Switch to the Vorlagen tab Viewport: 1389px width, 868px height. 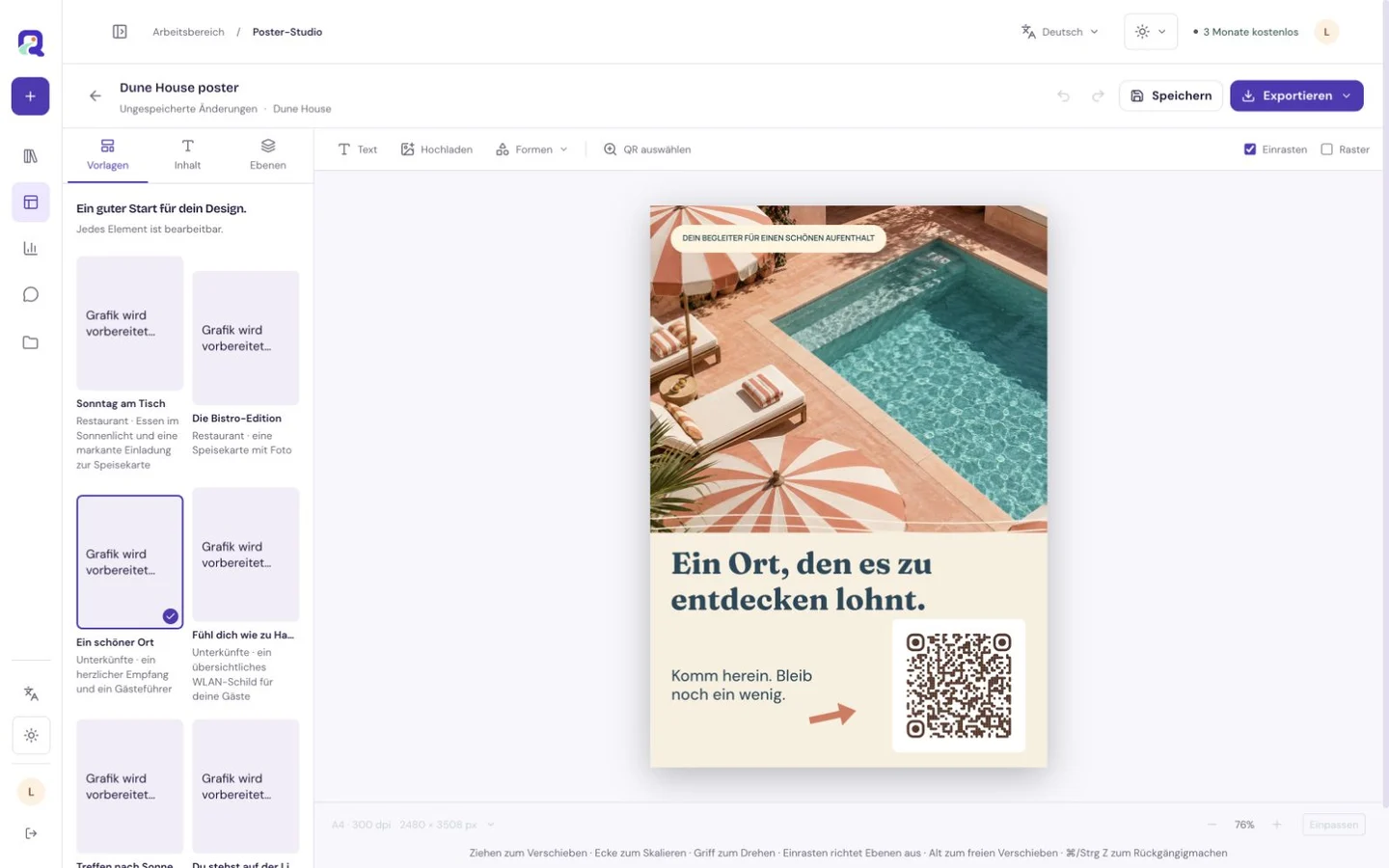pyautogui.click(x=107, y=154)
